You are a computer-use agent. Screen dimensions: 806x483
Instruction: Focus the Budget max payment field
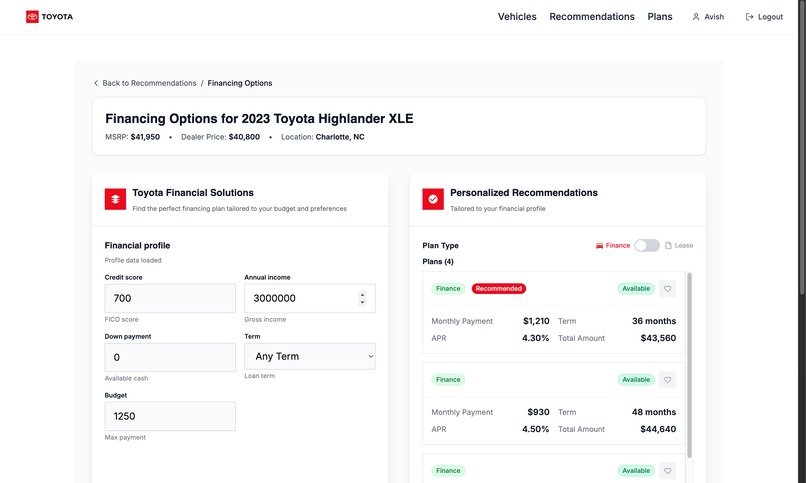[170, 416]
